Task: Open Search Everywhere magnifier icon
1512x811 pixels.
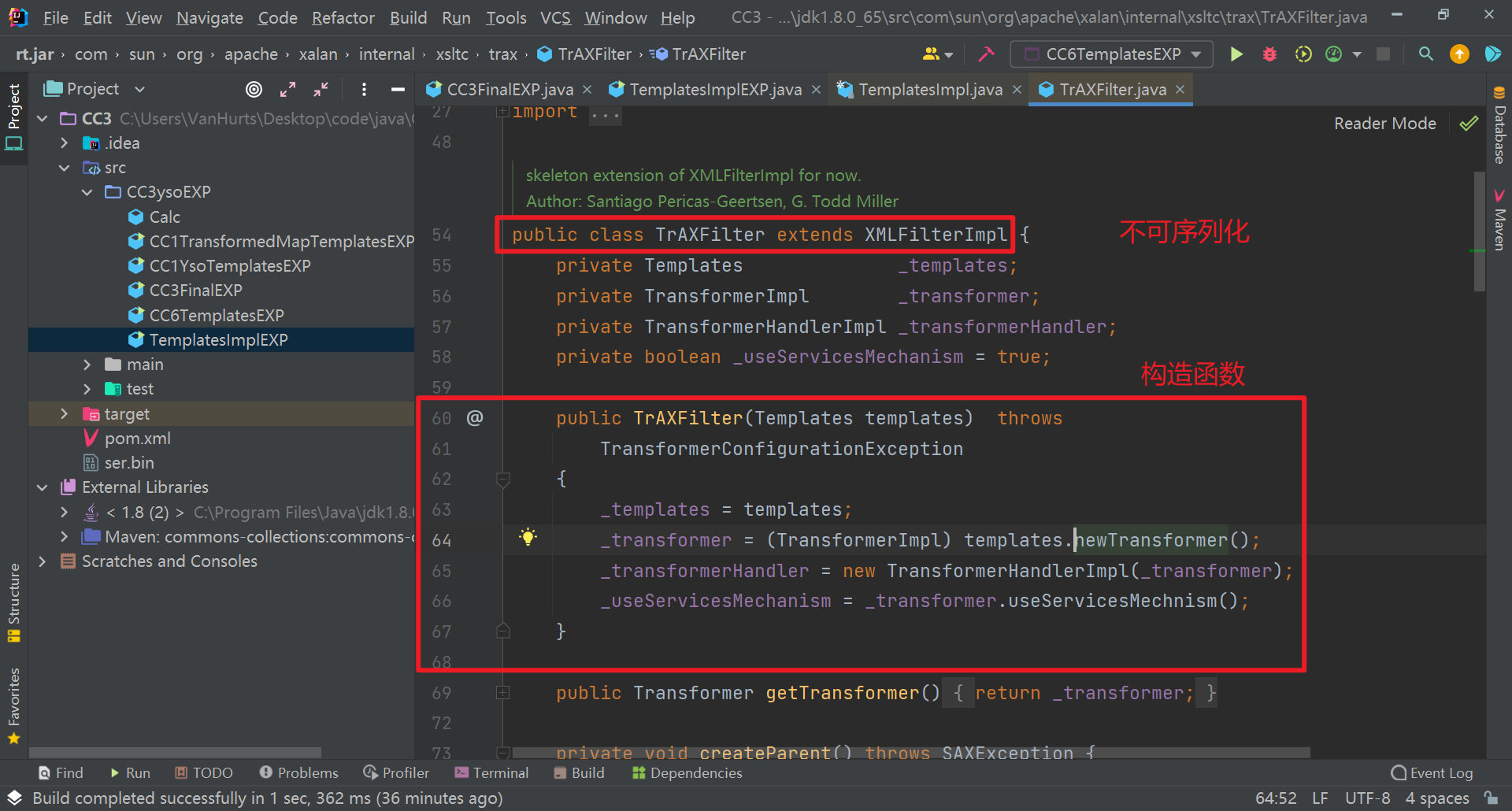Action: (x=1425, y=54)
